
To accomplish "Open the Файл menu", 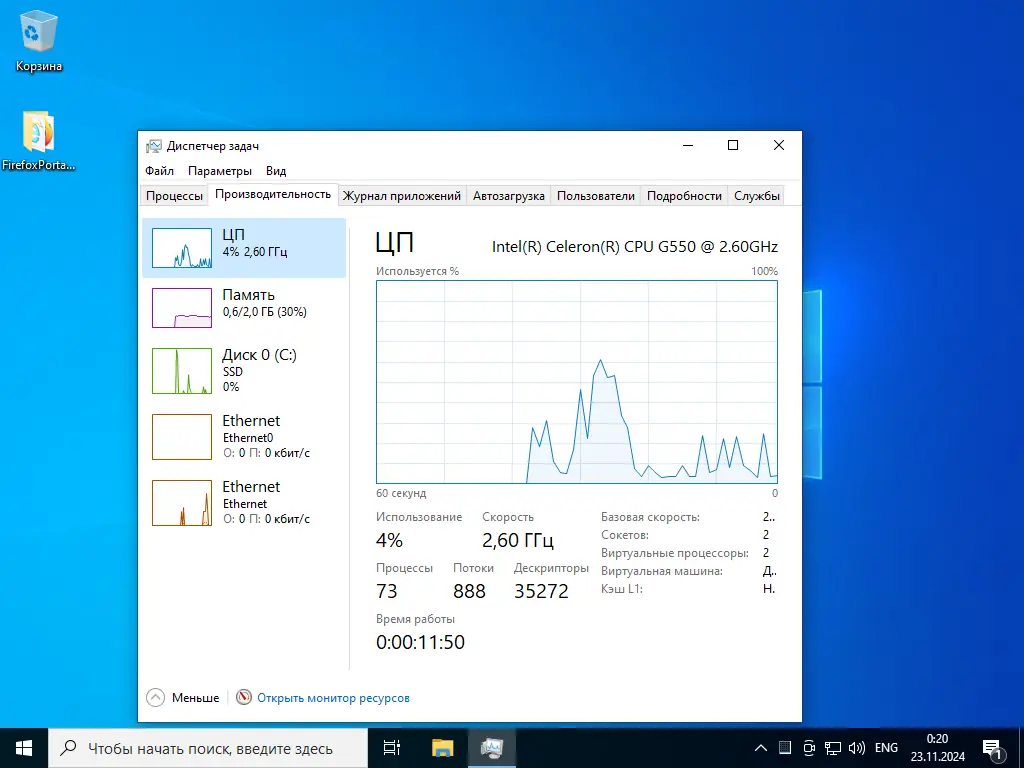I will pyautogui.click(x=159, y=170).
